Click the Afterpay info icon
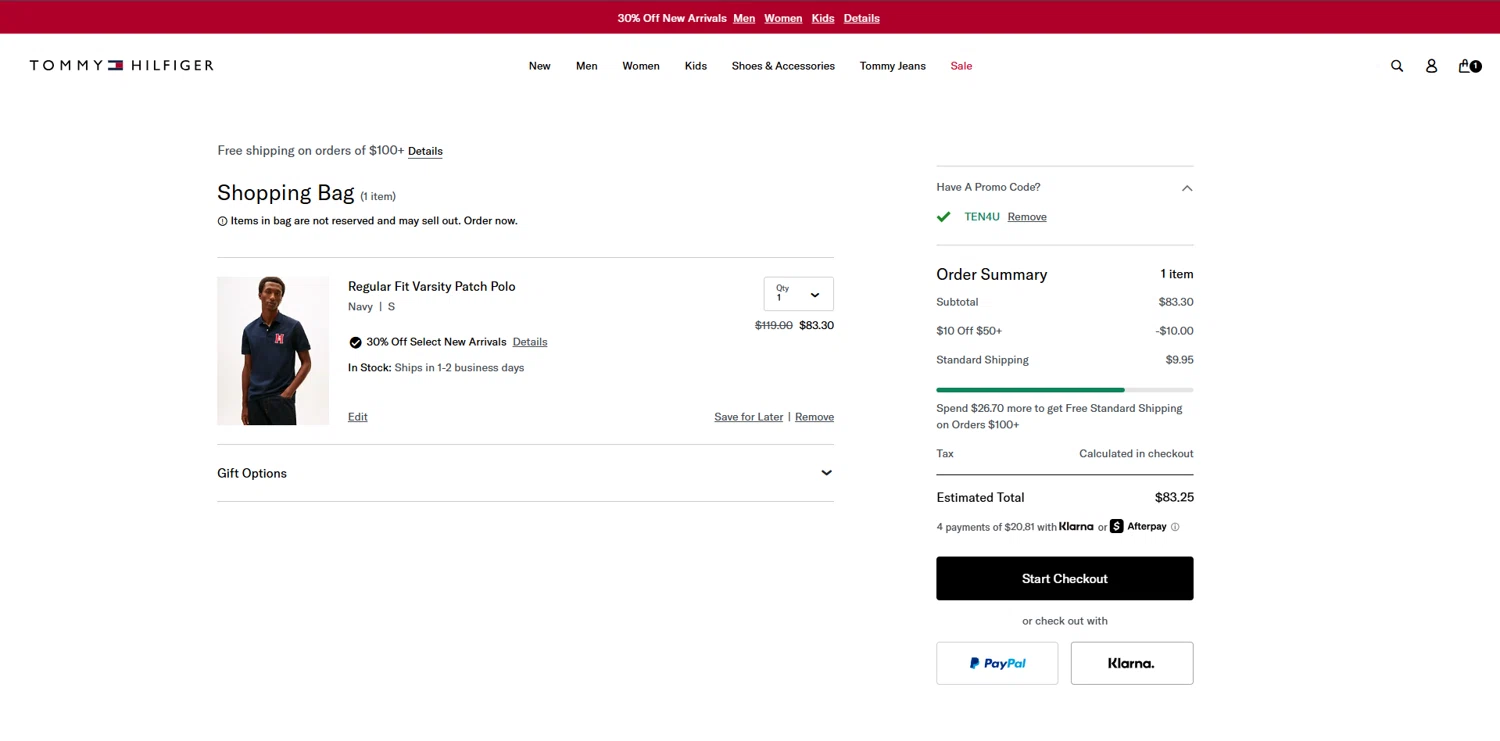The image size is (1500, 741). coord(1175,527)
